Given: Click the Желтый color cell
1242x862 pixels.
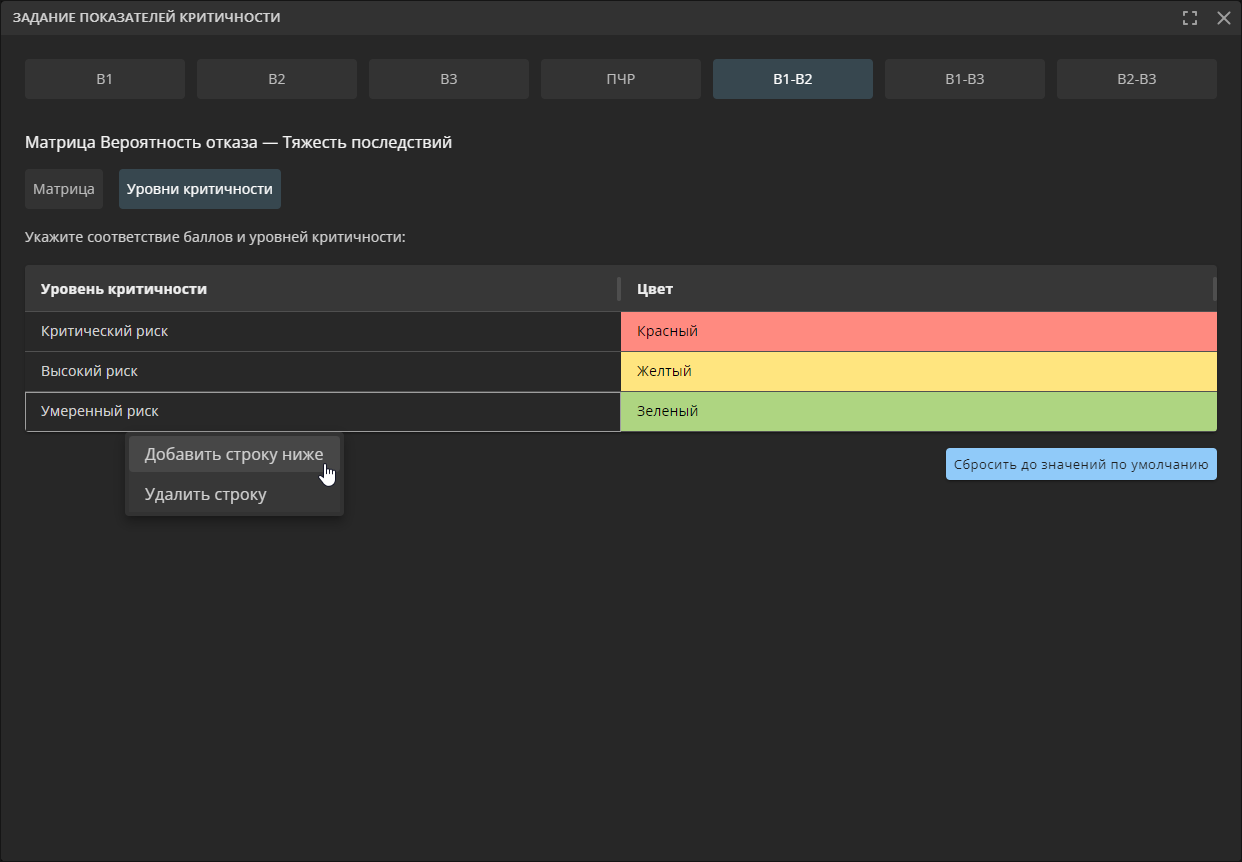Looking at the screenshot, I should (x=919, y=371).
